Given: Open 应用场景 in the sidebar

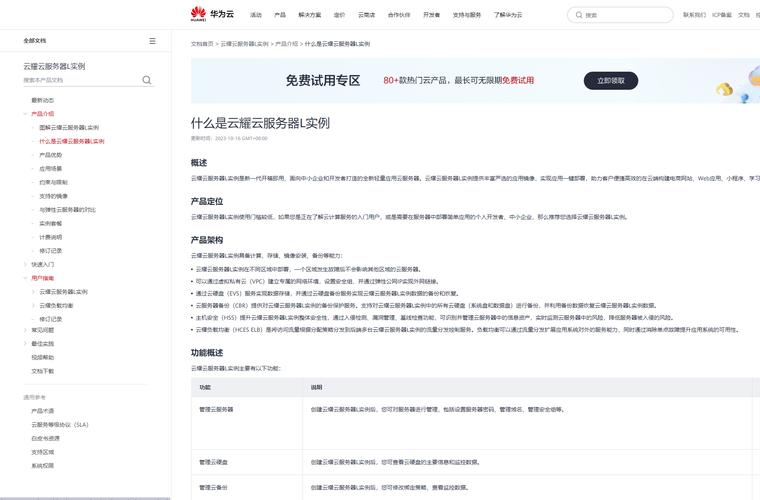Looking at the screenshot, I should [x=50, y=169].
